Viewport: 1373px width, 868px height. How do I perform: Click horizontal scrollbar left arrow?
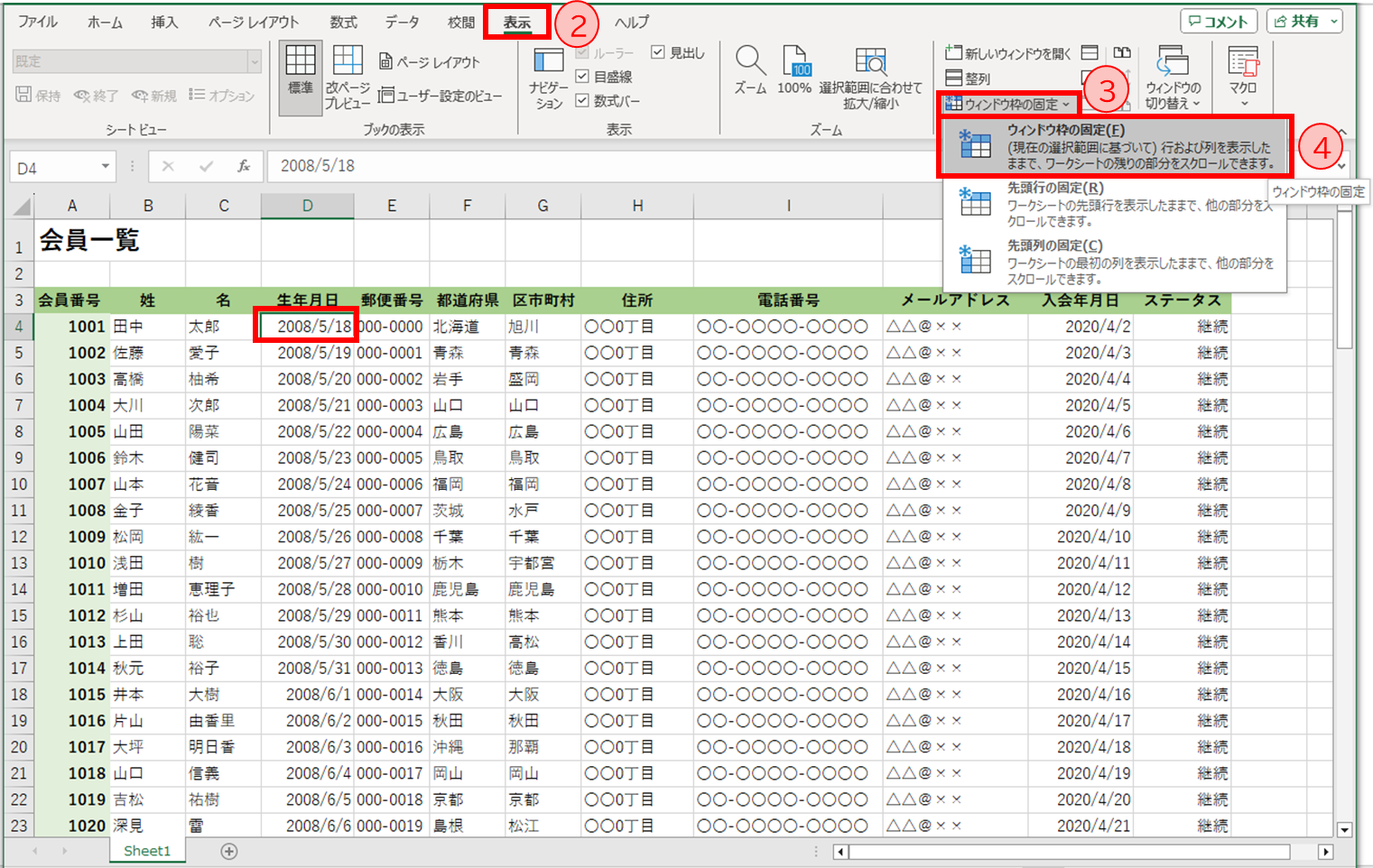pyautogui.click(x=840, y=852)
